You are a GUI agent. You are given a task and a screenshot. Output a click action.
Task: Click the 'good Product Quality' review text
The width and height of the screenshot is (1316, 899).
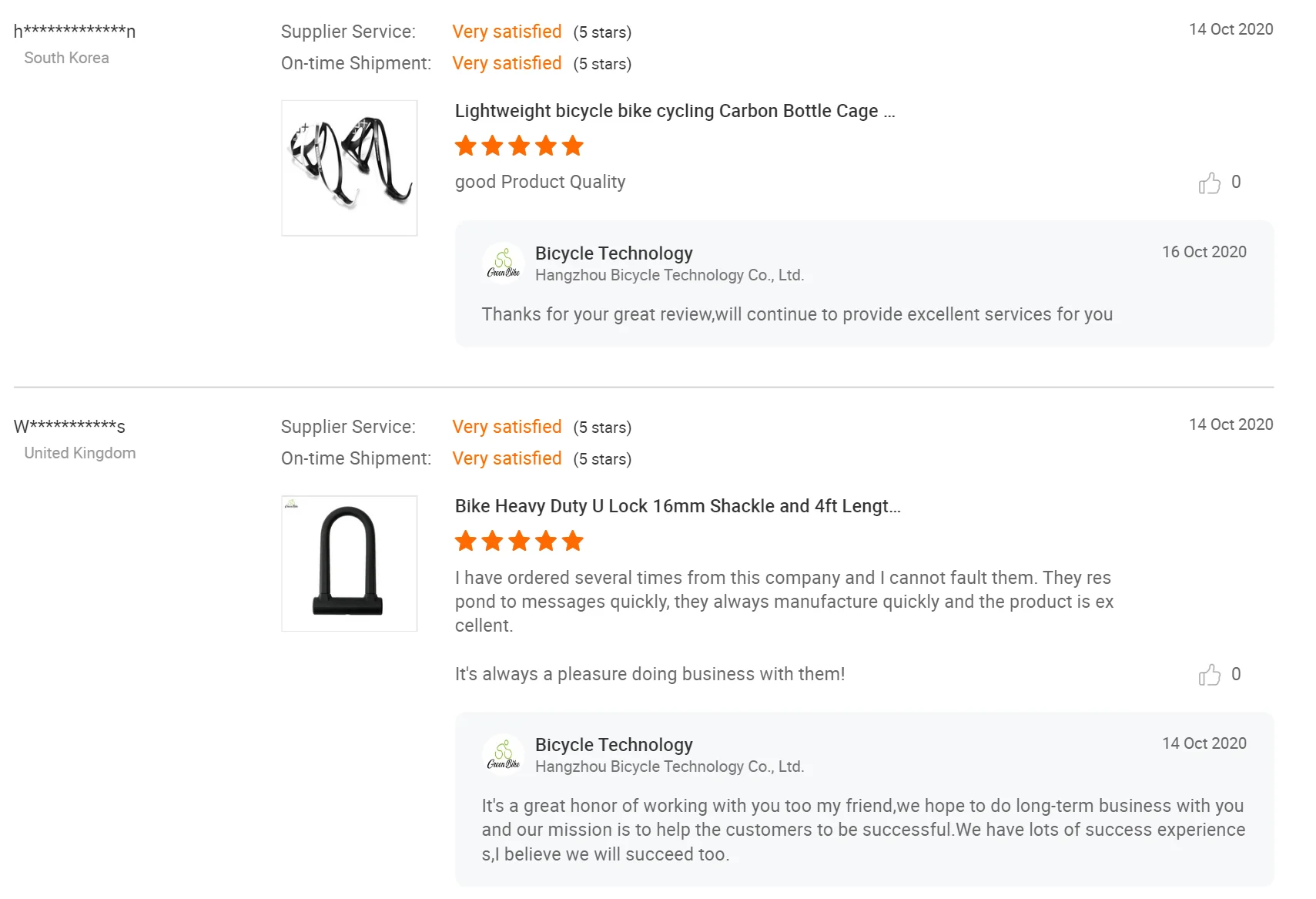[540, 182]
